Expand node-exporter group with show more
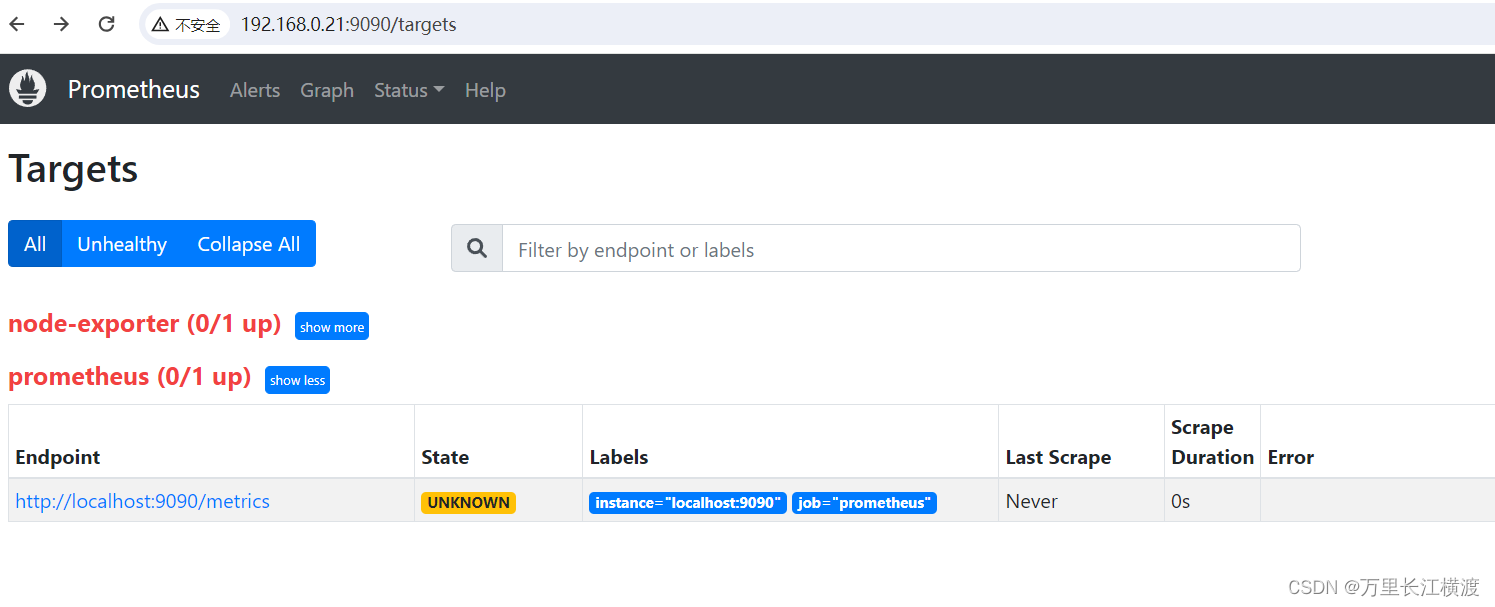The width and height of the screenshot is (1495, 607). (x=332, y=327)
